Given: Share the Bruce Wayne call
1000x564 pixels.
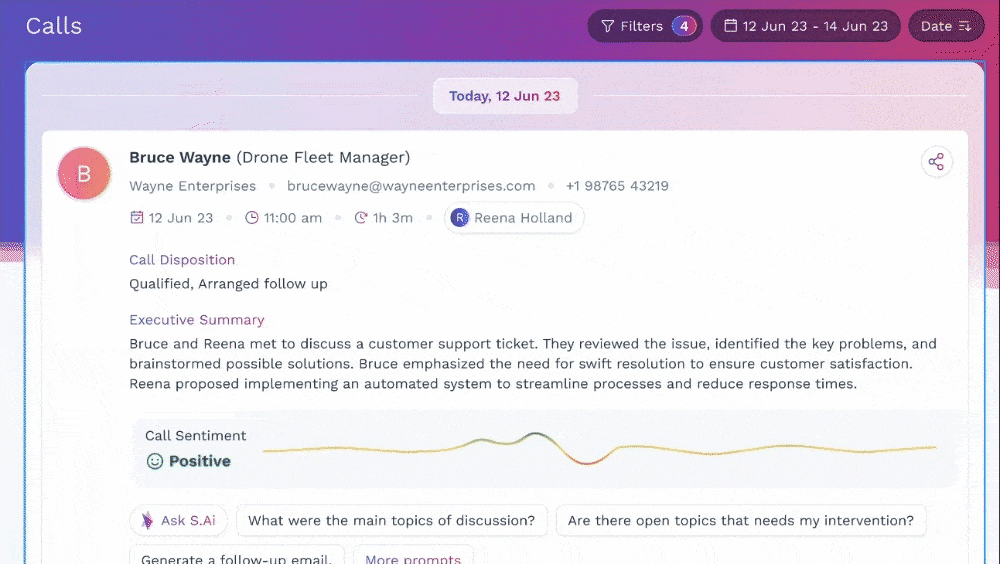Looking at the screenshot, I should (936, 161).
